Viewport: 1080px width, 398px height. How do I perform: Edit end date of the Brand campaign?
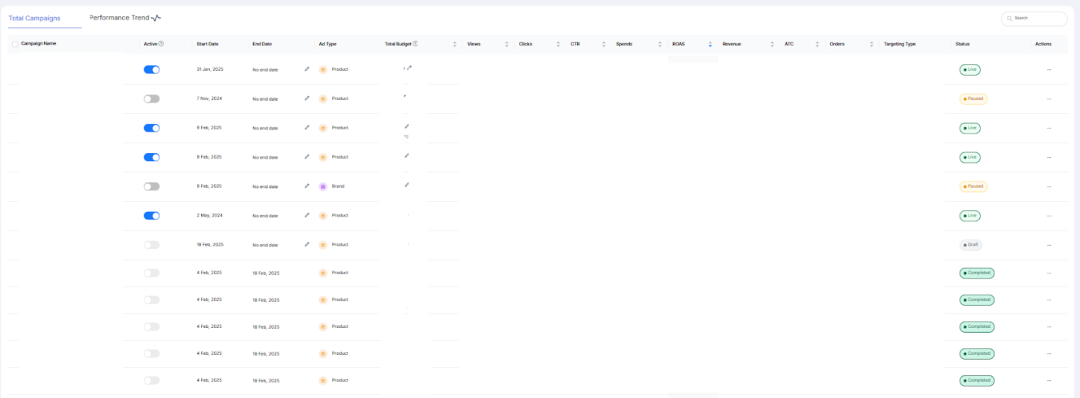307,186
